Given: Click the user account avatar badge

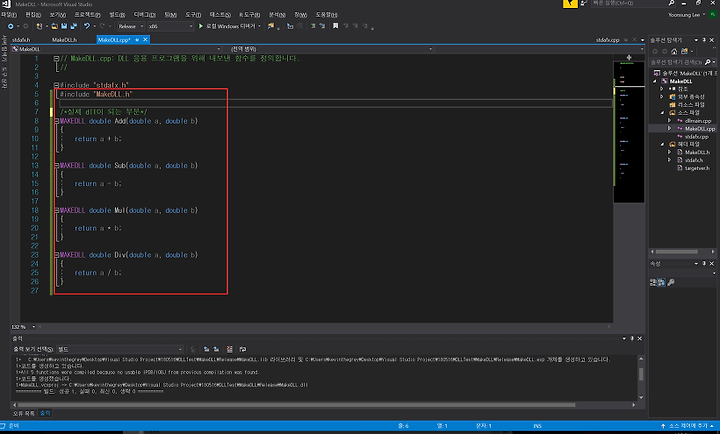Looking at the screenshot, I should tap(713, 15).
